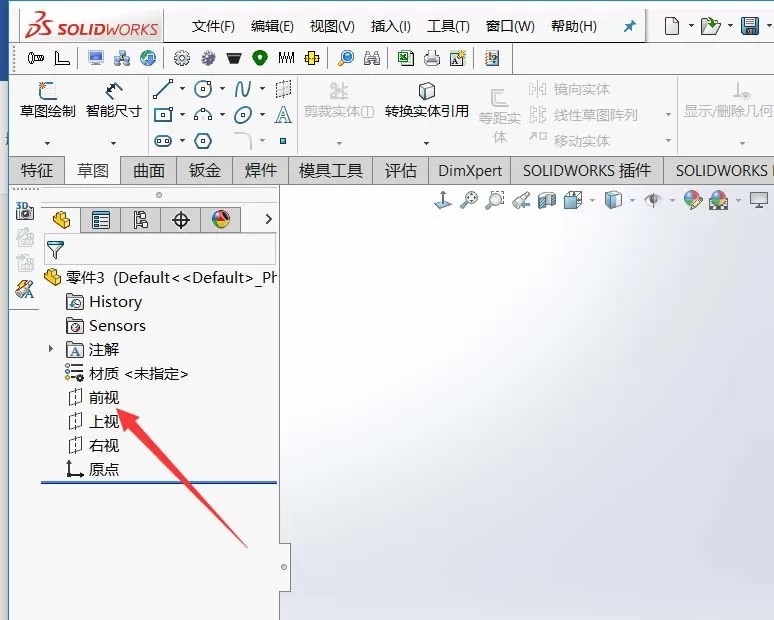Click the Edit Appearance color ball icon
This screenshot has width=774, height=620.
693,200
